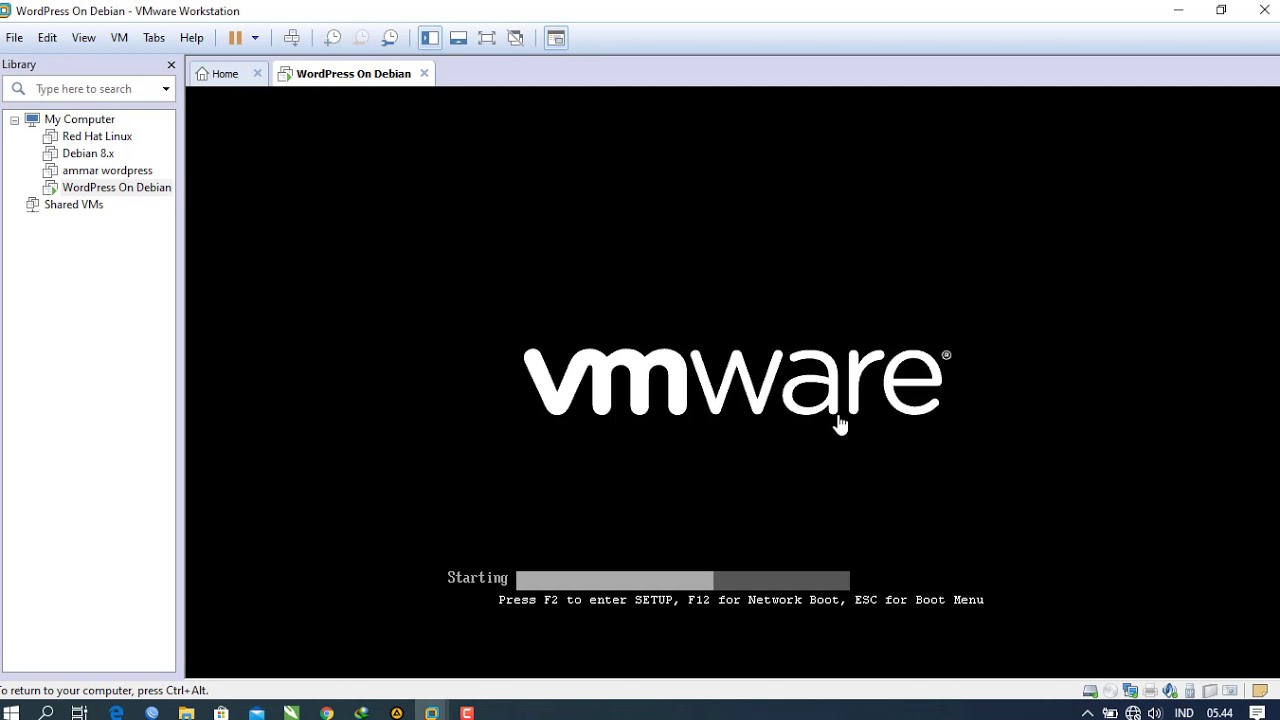Open the Help menu
This screenshot has height=720, width=1280.
(191, 38)
